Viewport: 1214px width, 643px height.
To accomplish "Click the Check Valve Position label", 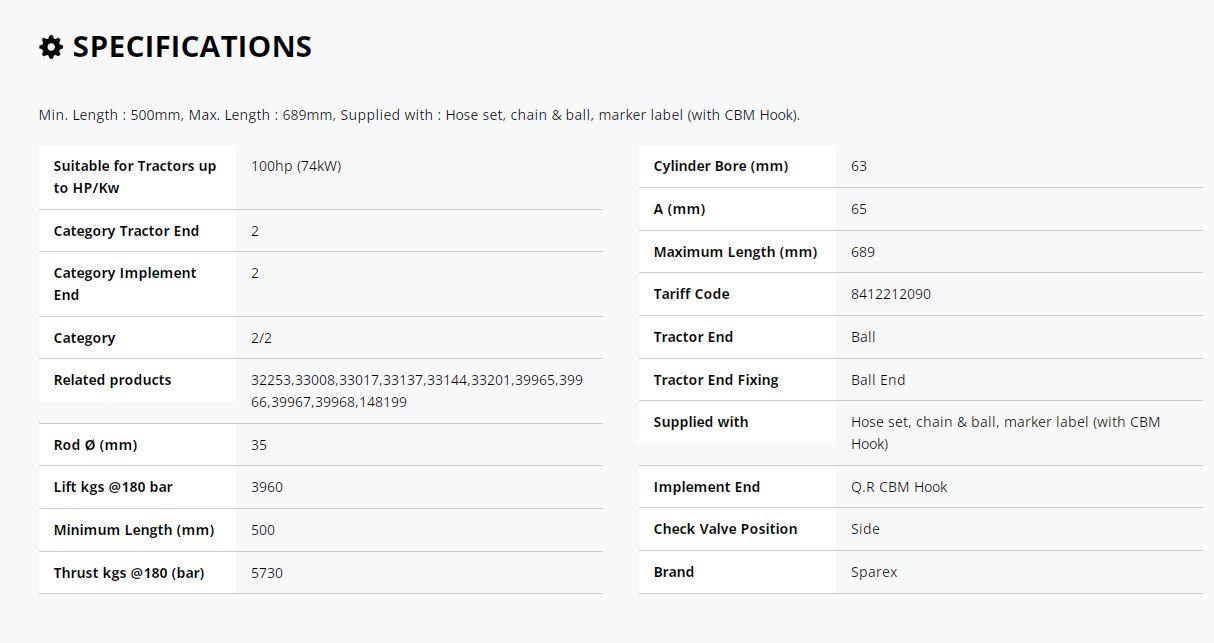I will (725, 529).
